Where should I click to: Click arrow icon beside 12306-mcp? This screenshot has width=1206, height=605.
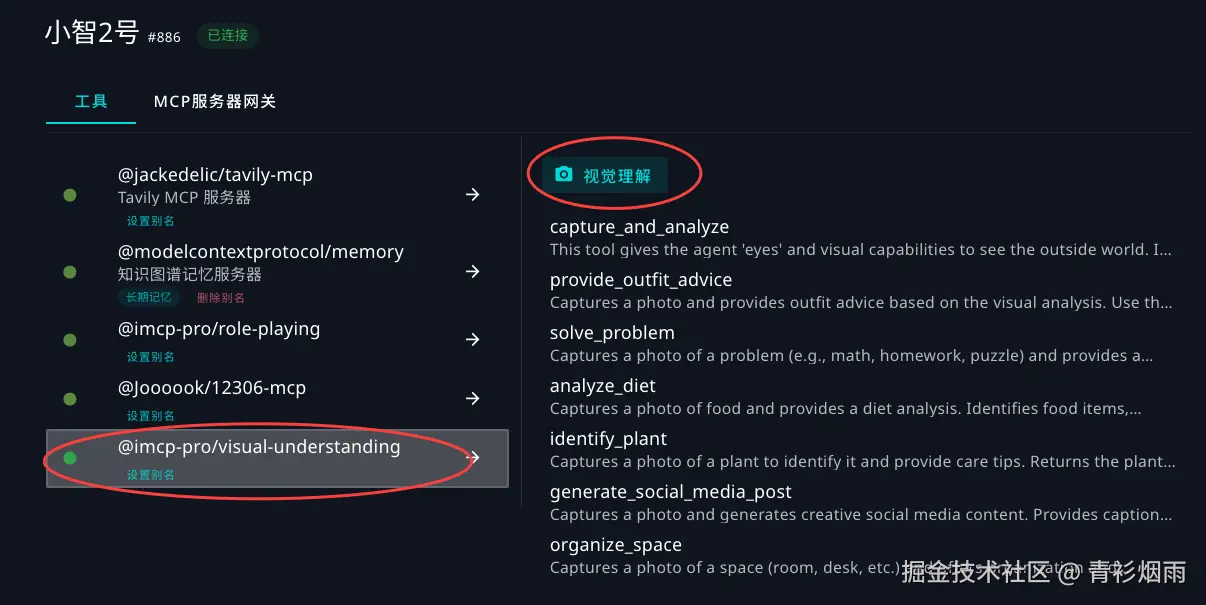pyautogui.click(x=473, y=399)
